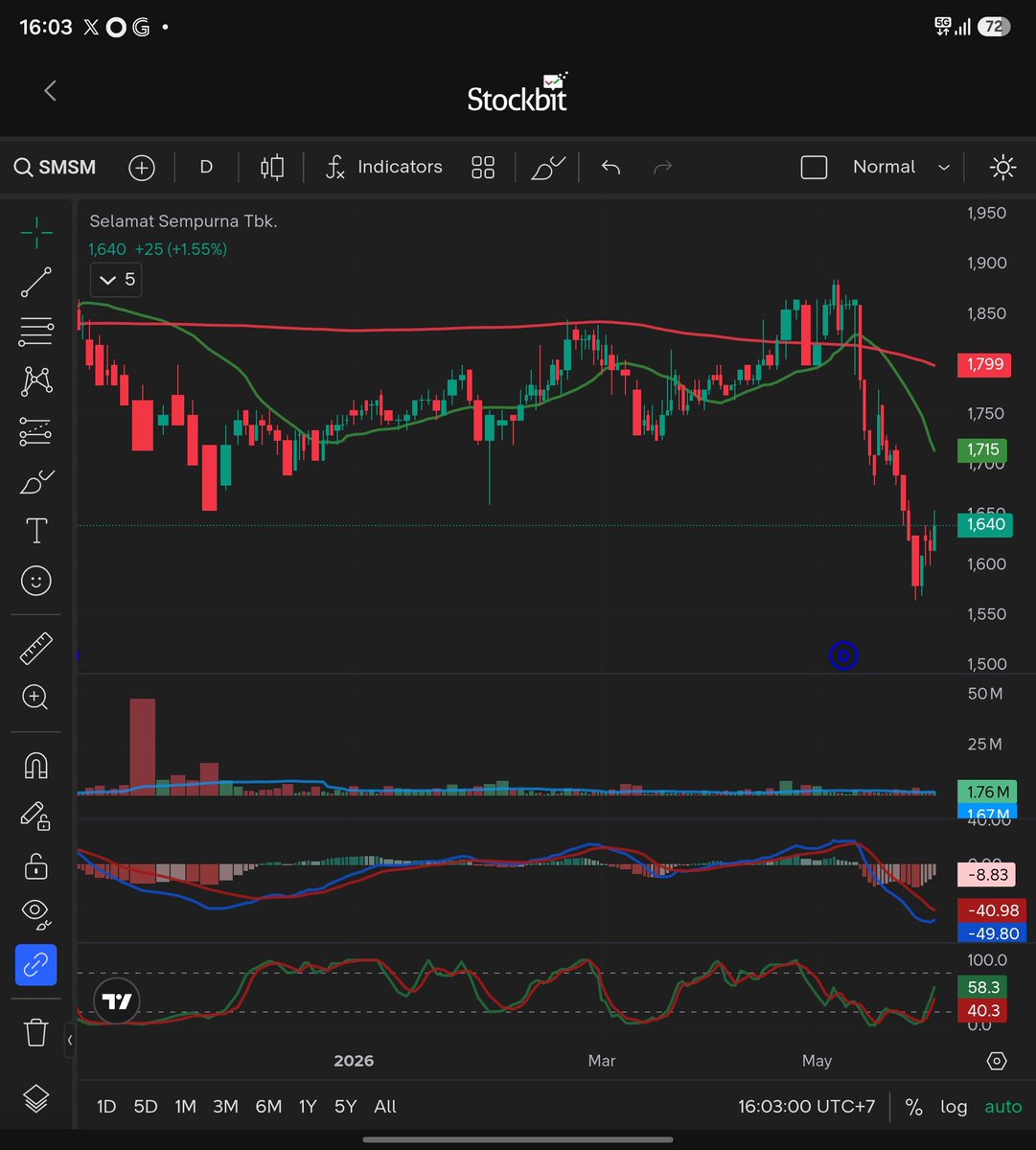This screenshot has height=1150, width=1036.
Task: Change the D timeframe interval
Action: click(206, 168)
